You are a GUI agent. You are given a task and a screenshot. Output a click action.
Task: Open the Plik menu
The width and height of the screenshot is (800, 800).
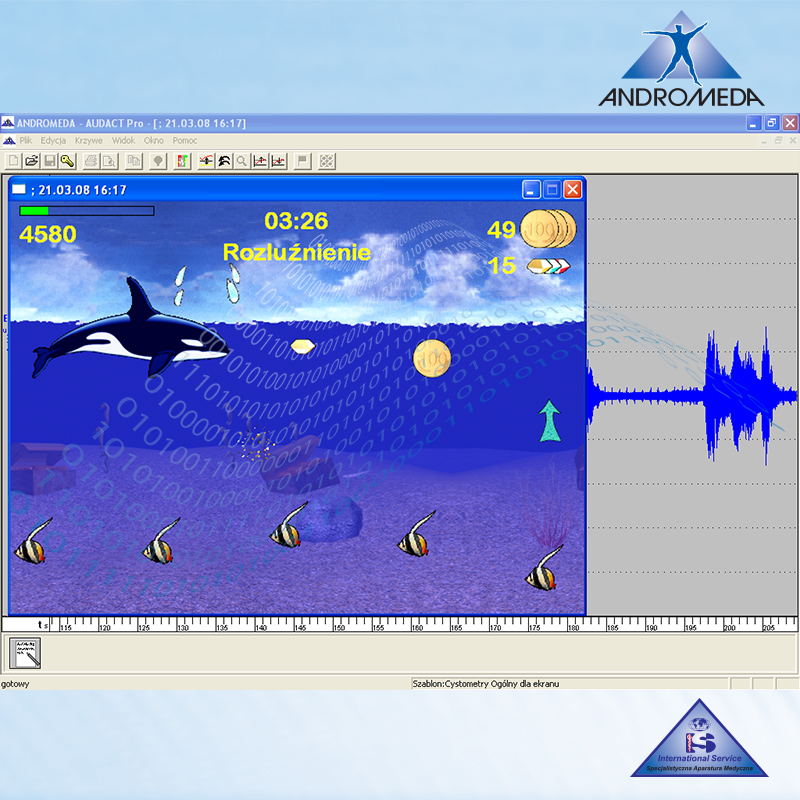pyautogui.click(x=26, y=141)
